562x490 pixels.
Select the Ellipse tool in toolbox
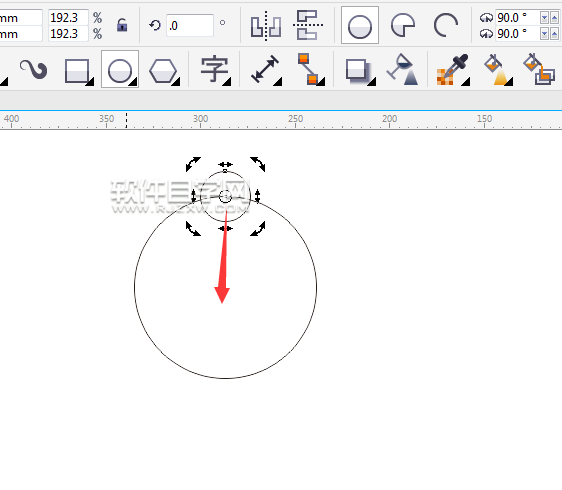[x=120, y=69]
